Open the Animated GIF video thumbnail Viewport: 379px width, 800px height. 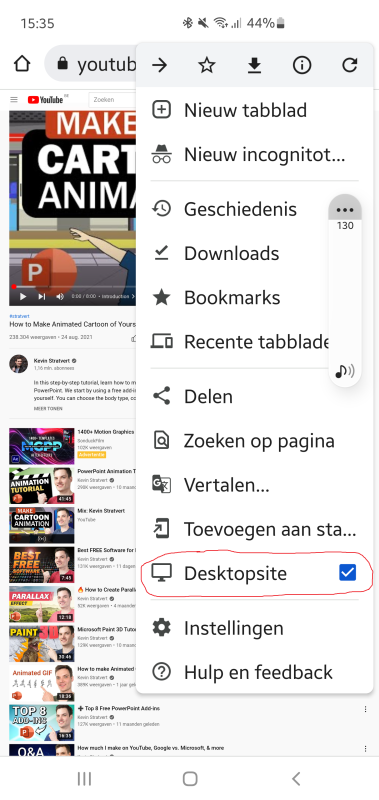[x=41, y=683]
